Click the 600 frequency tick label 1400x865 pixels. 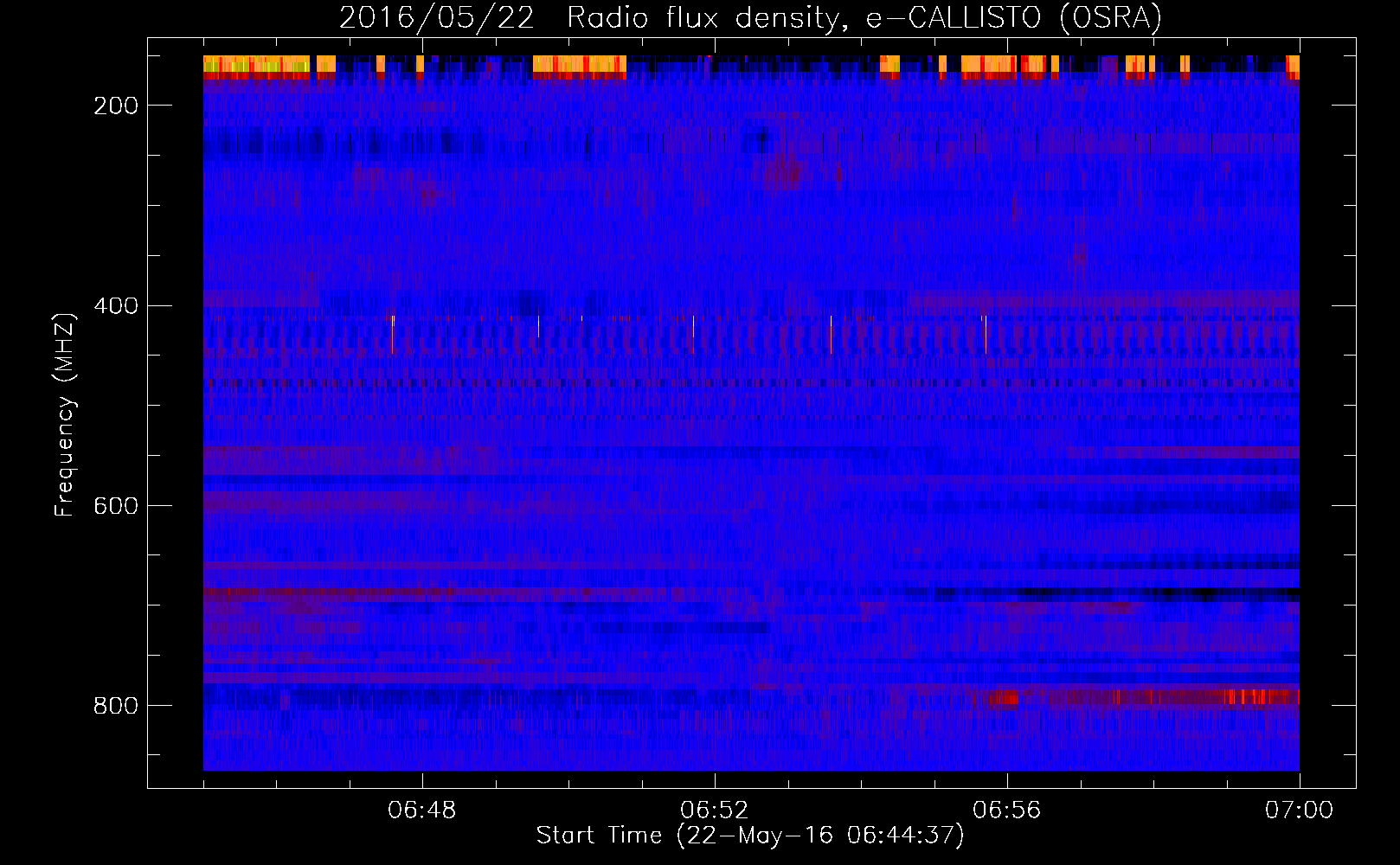pos(116,506)
